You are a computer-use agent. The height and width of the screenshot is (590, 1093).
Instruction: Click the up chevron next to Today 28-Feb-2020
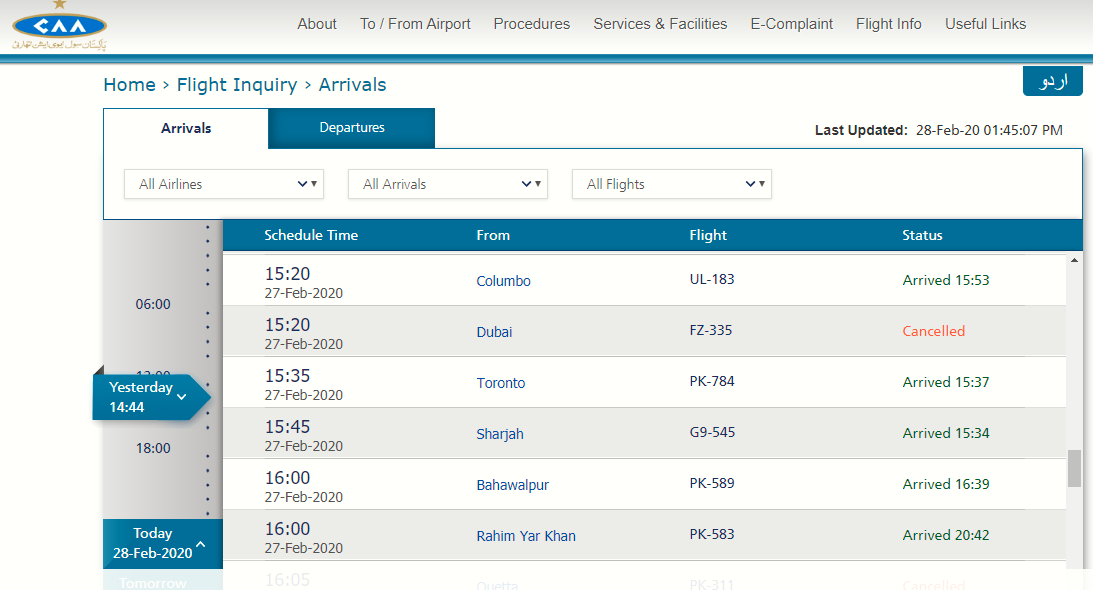201,544
